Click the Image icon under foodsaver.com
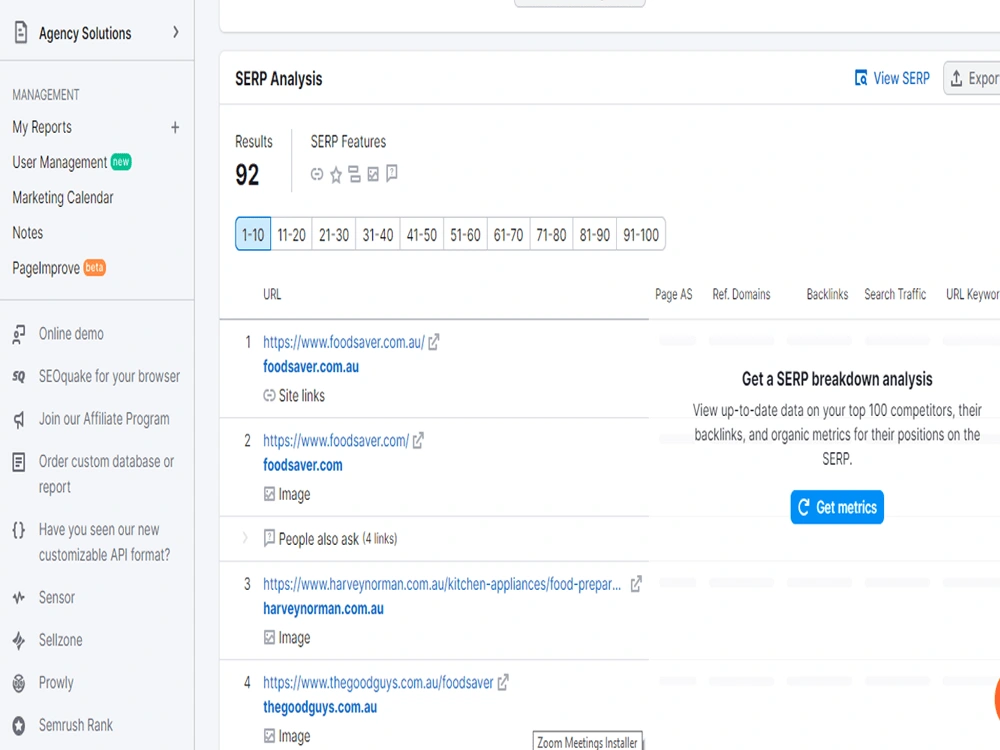The height and width of the screenshot is (750, 1000). point(269,494)
